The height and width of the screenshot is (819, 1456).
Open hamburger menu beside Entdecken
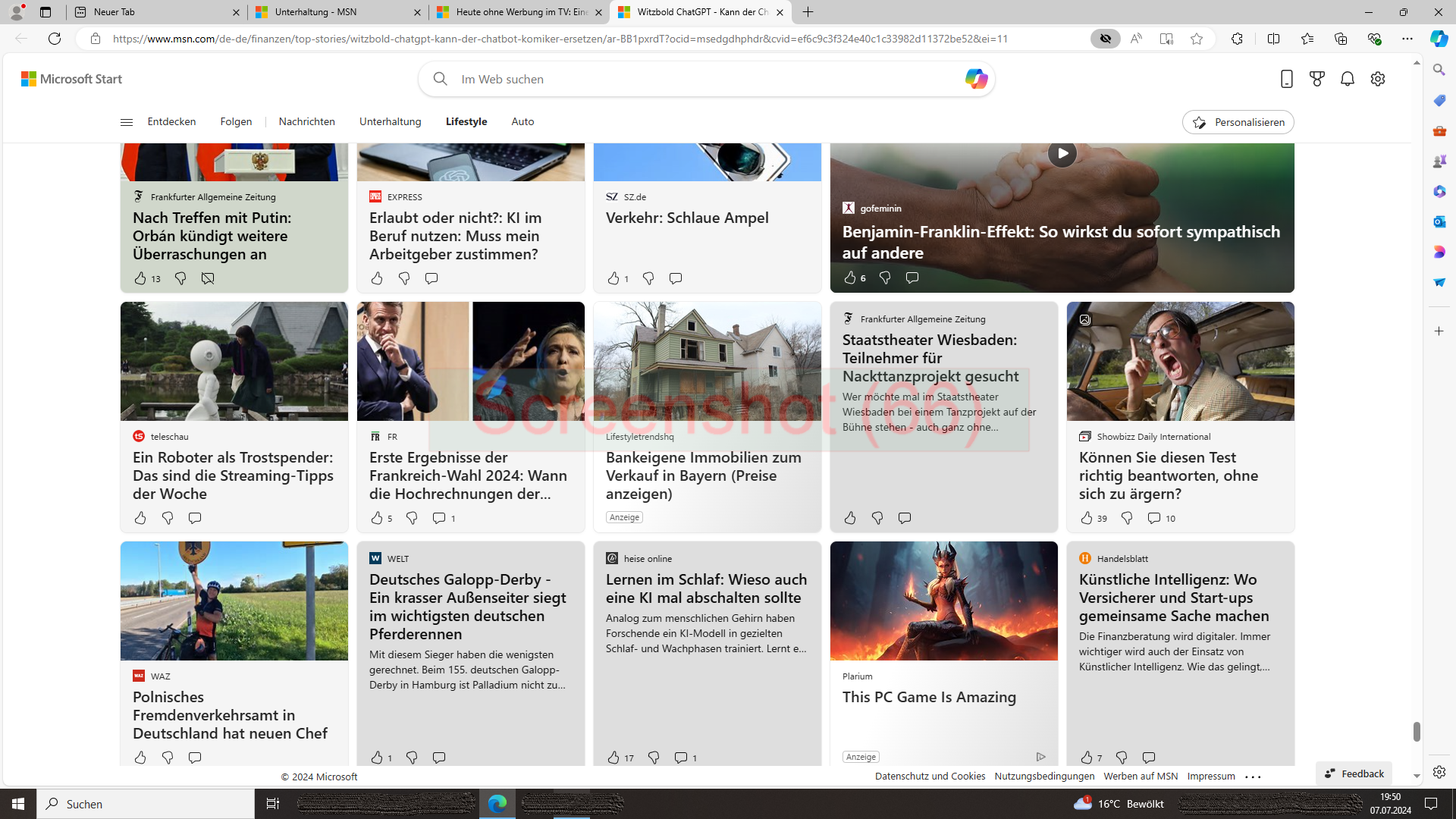[x=126, y=122]
